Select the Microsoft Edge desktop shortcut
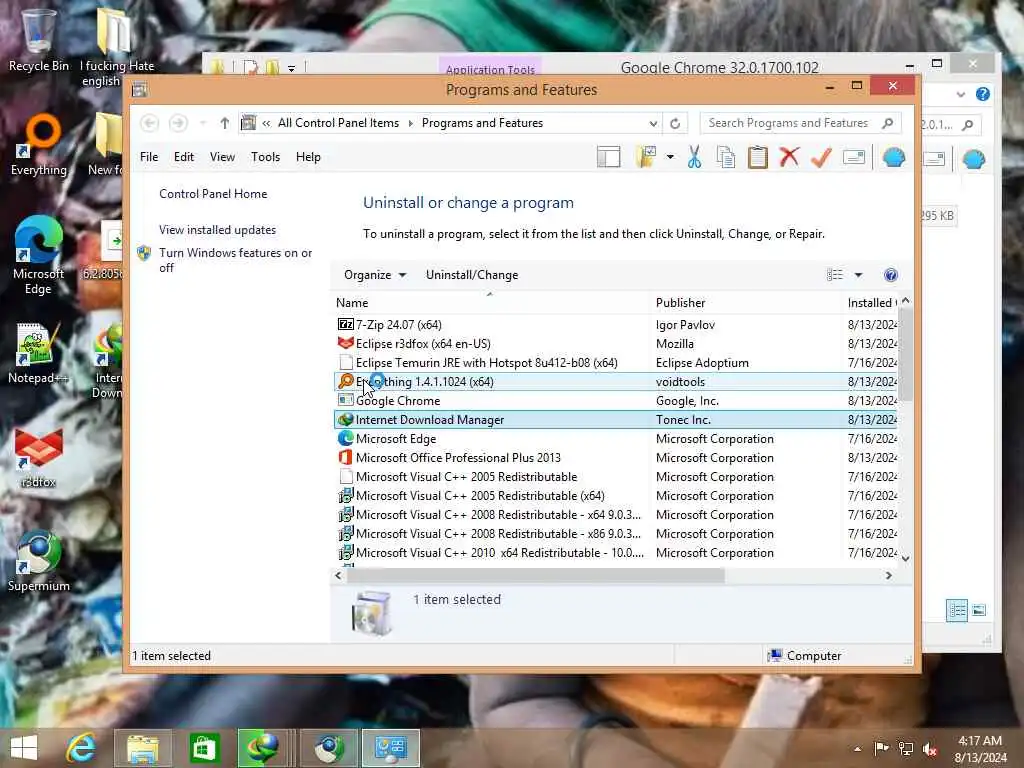This screenshot has width=1024, height=768. coord(39,256)
